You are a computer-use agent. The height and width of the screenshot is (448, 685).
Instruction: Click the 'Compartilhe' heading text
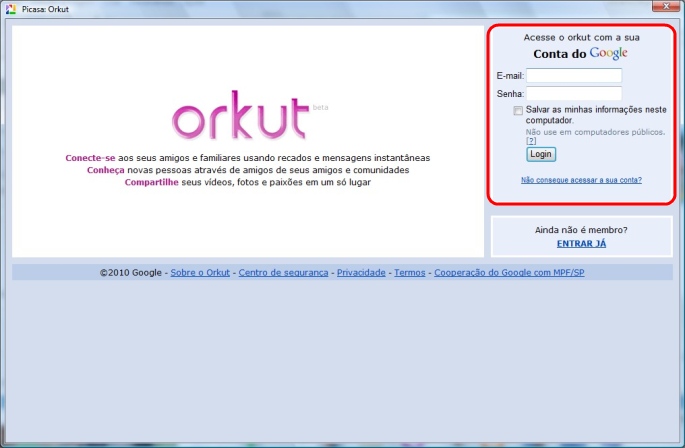(x=151, y=182)
